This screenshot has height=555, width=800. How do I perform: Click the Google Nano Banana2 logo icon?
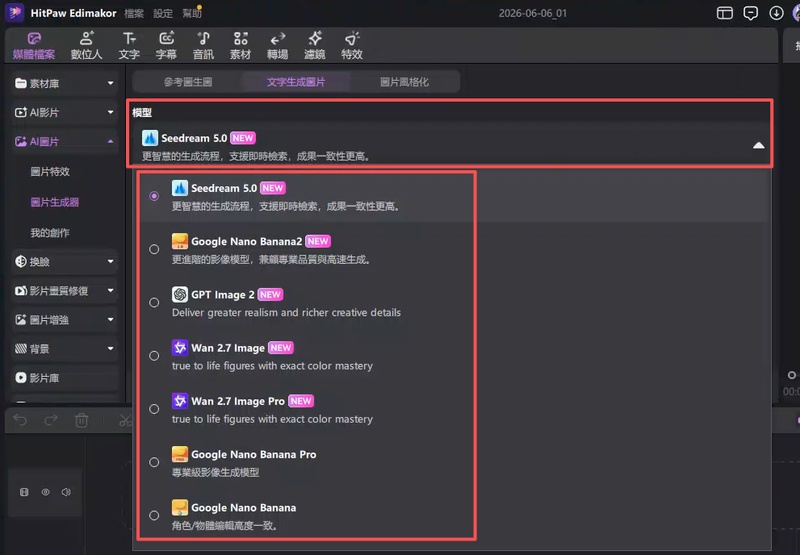point(180,241)
